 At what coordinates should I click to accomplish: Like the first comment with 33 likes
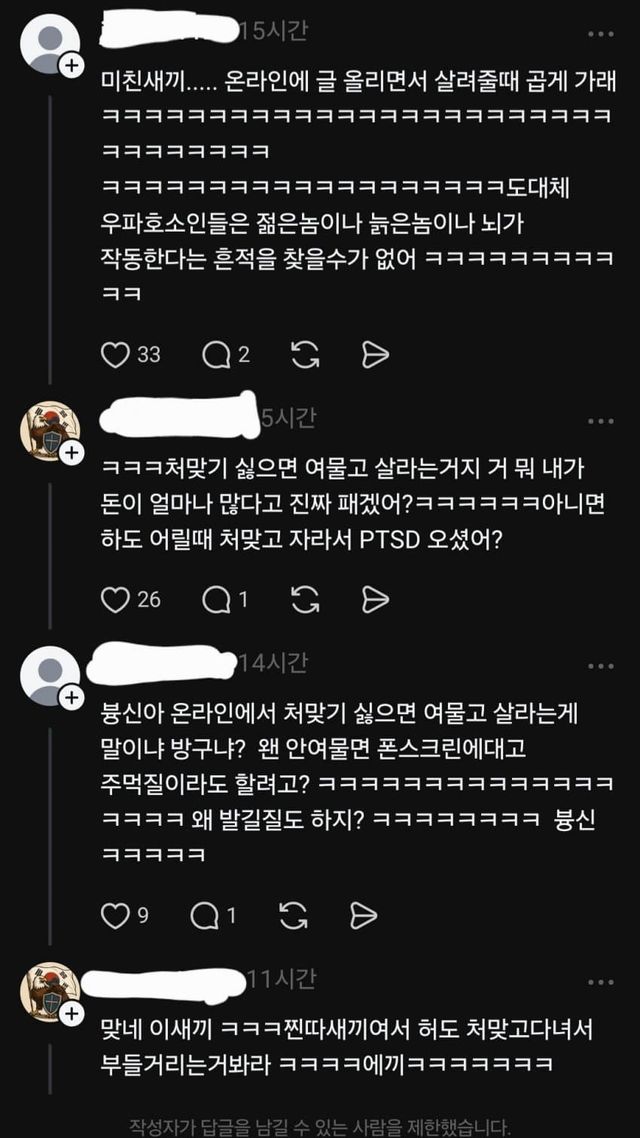click(x=115, y=355)
